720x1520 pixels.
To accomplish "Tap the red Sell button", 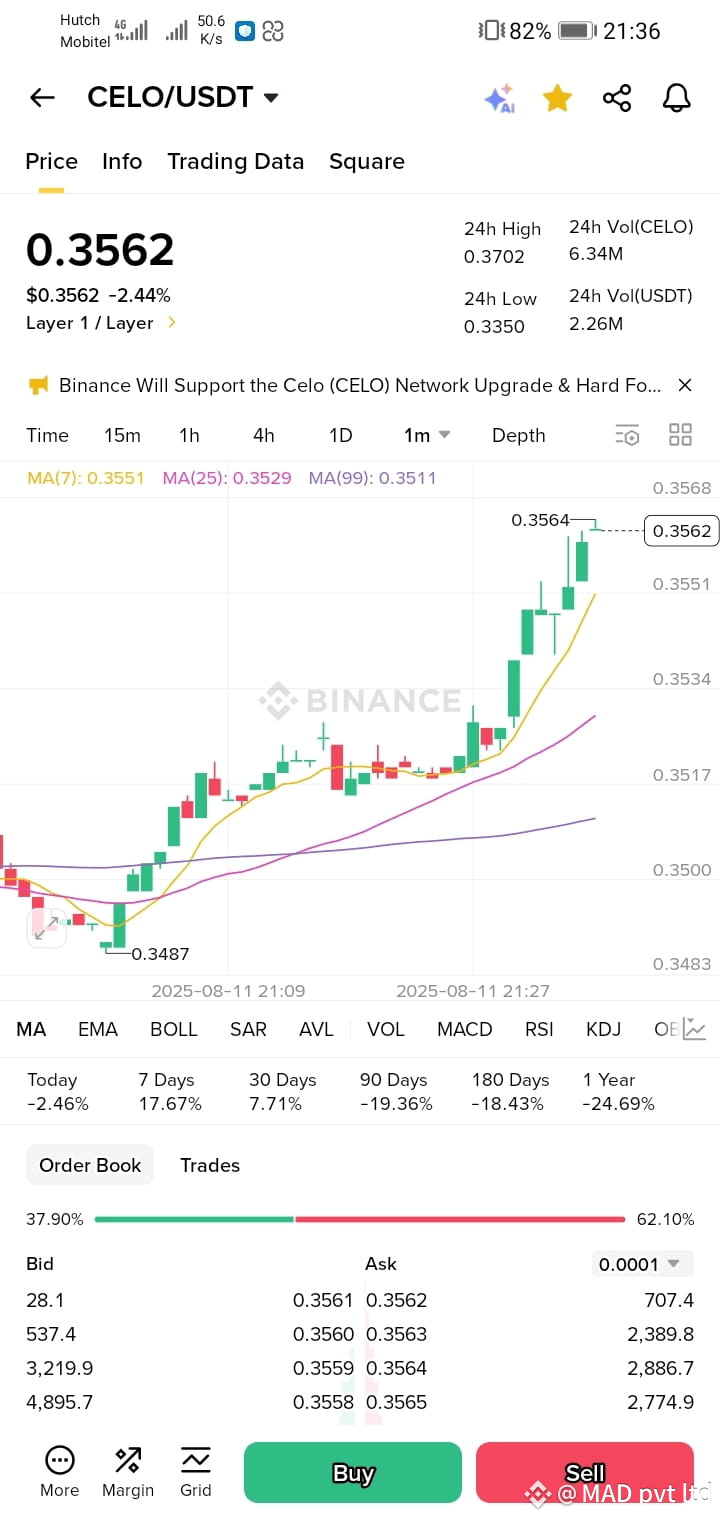I will 585,1472.
